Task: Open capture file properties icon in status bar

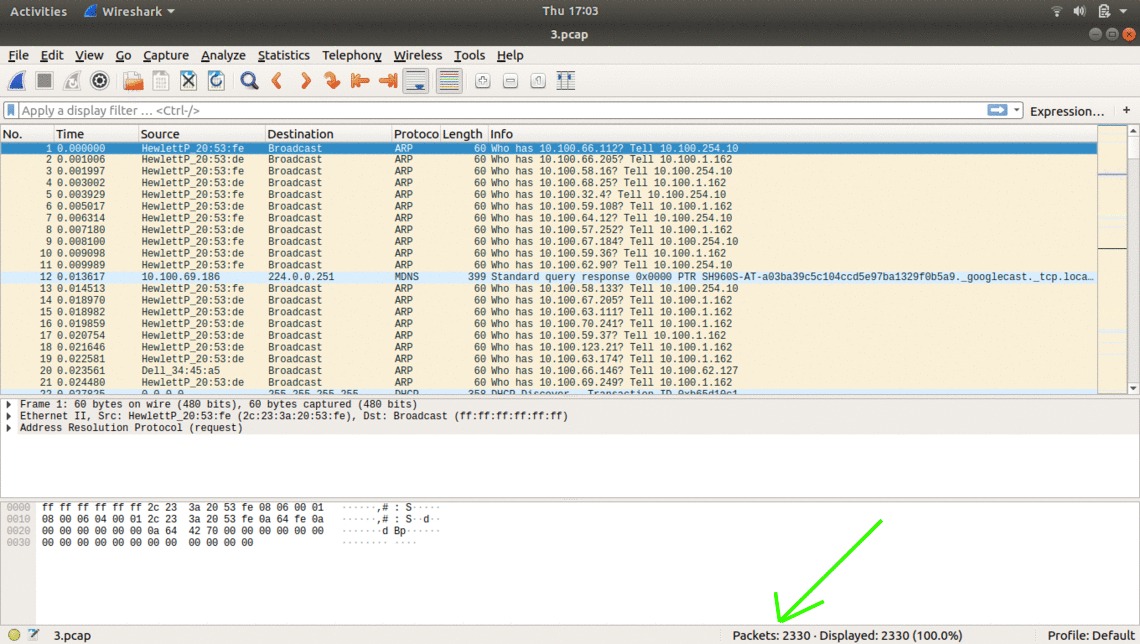Action: pyautogui.click(x=33, y=635)
